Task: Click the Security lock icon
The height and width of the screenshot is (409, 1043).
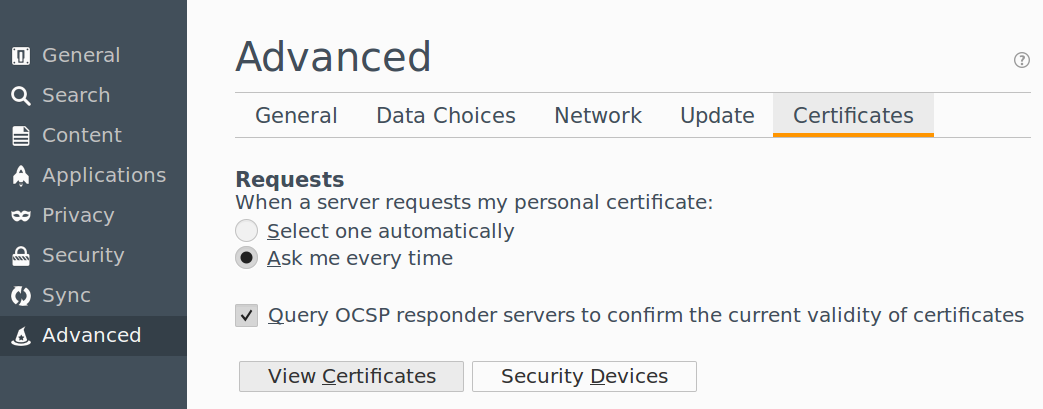Action: coord(20,256)
